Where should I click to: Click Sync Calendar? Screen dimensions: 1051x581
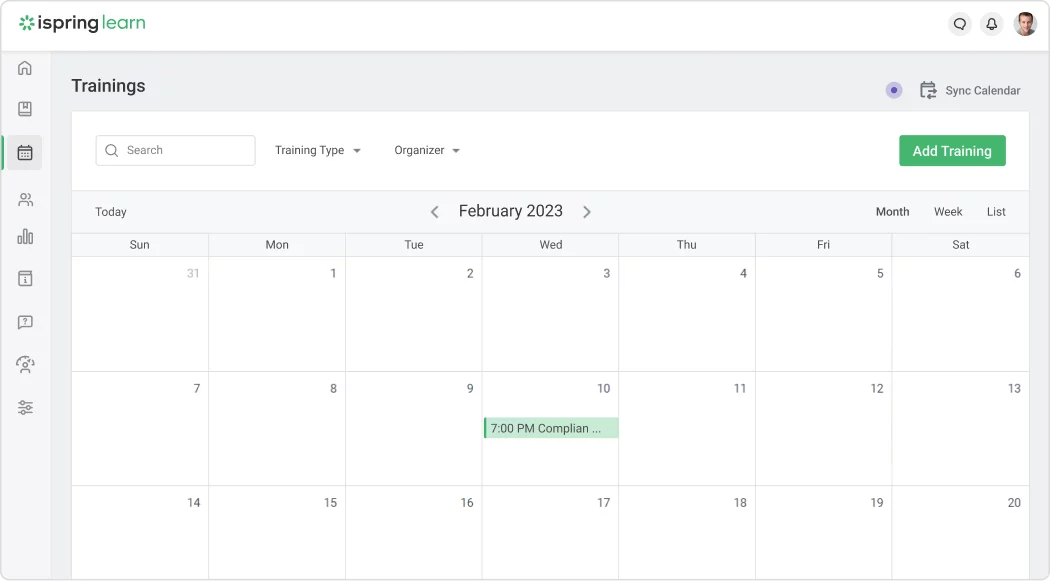click(x=970, y=90)
